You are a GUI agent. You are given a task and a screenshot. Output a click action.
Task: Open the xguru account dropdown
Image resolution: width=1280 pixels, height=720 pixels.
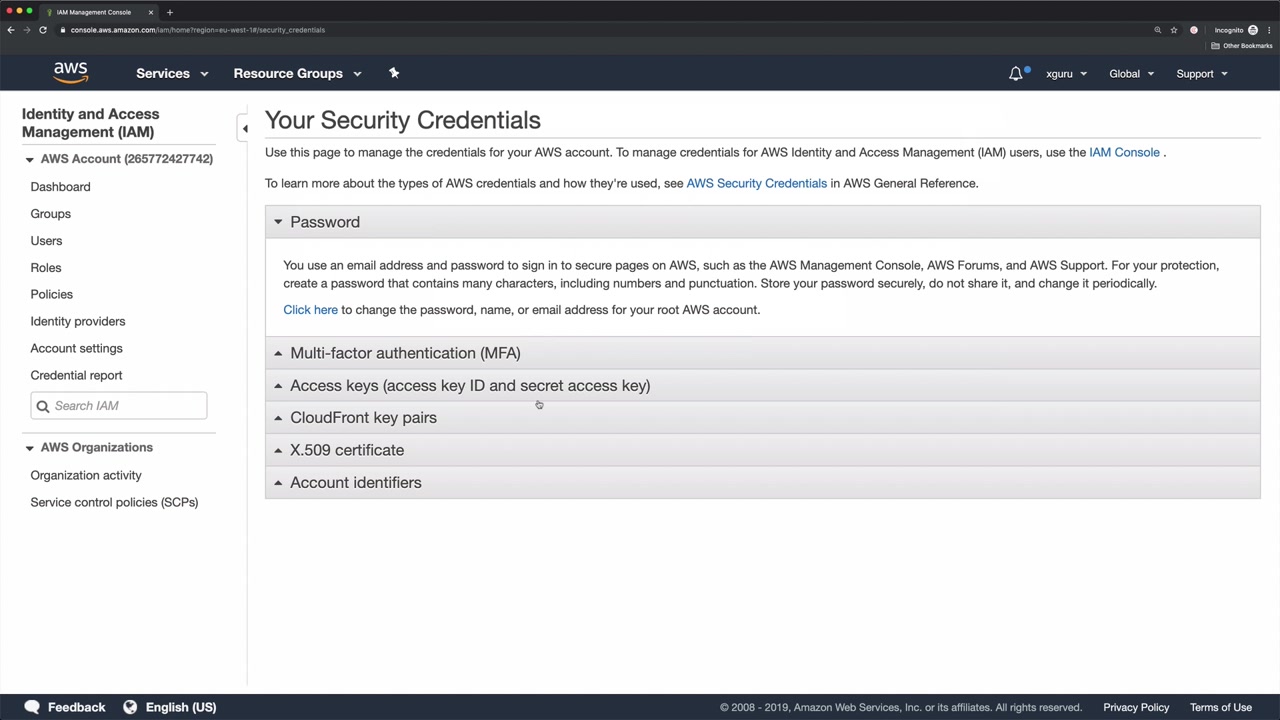(1066, 73)
